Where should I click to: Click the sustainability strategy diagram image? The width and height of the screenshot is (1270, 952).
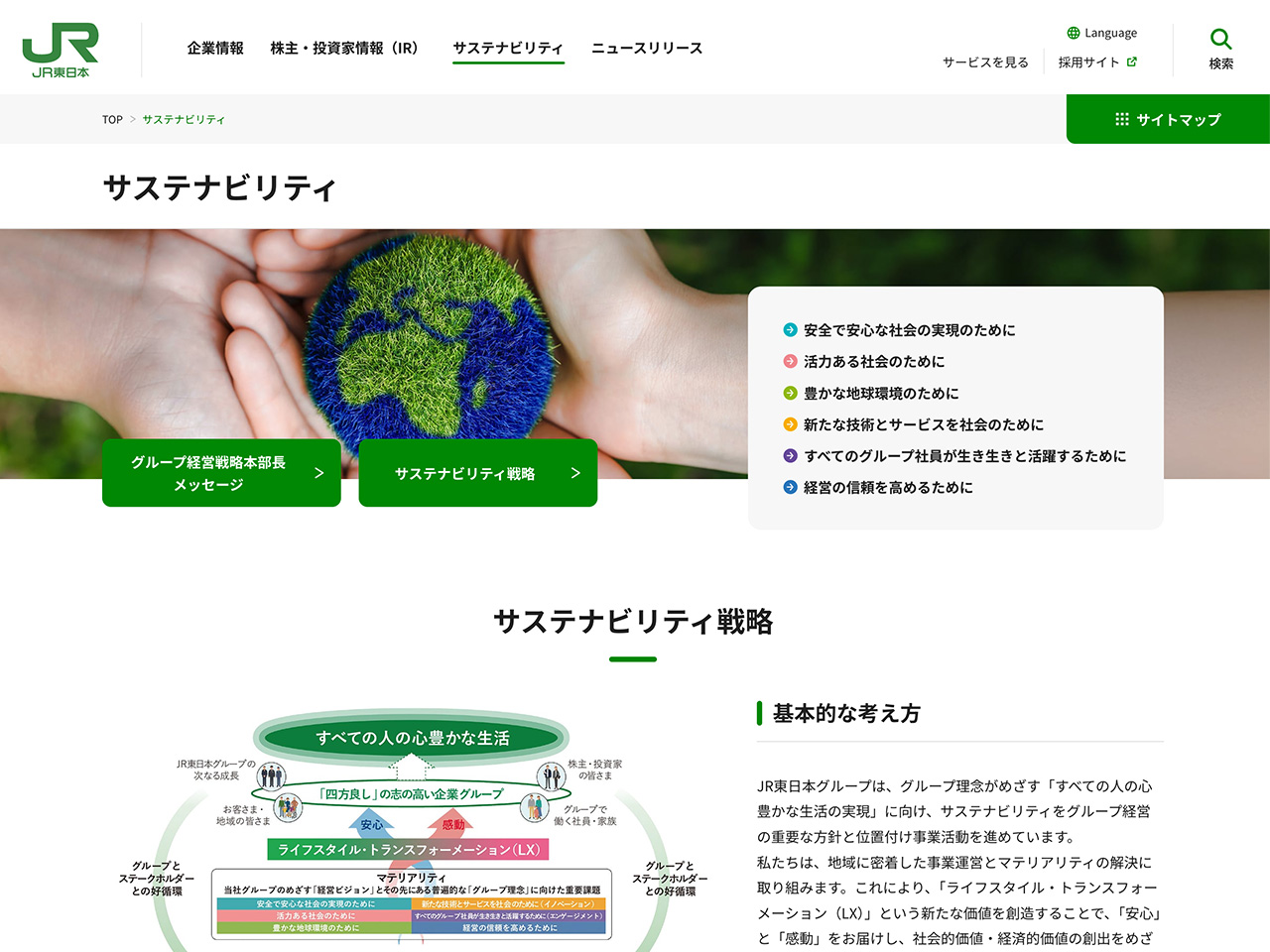tap(413, 833)
